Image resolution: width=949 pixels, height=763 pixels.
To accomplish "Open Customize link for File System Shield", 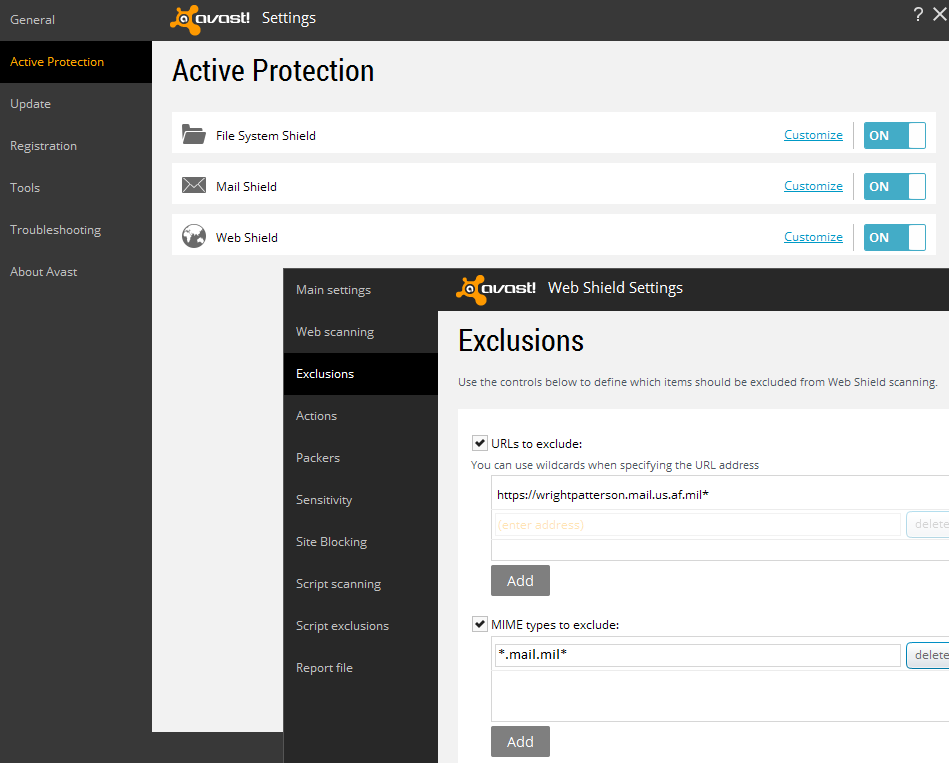I will [x=813, y=135].
